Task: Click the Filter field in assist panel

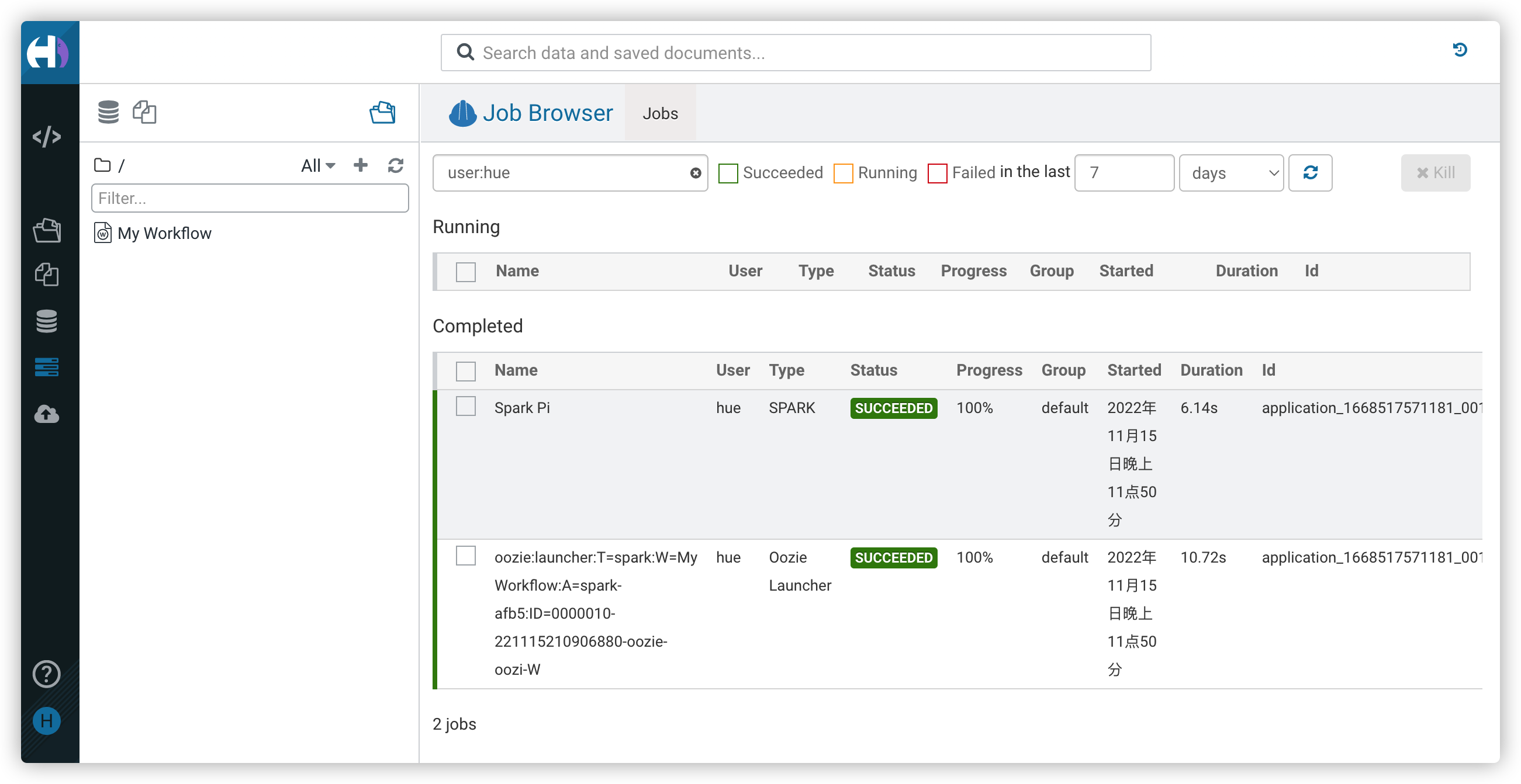Action: (x=250, y=198)
